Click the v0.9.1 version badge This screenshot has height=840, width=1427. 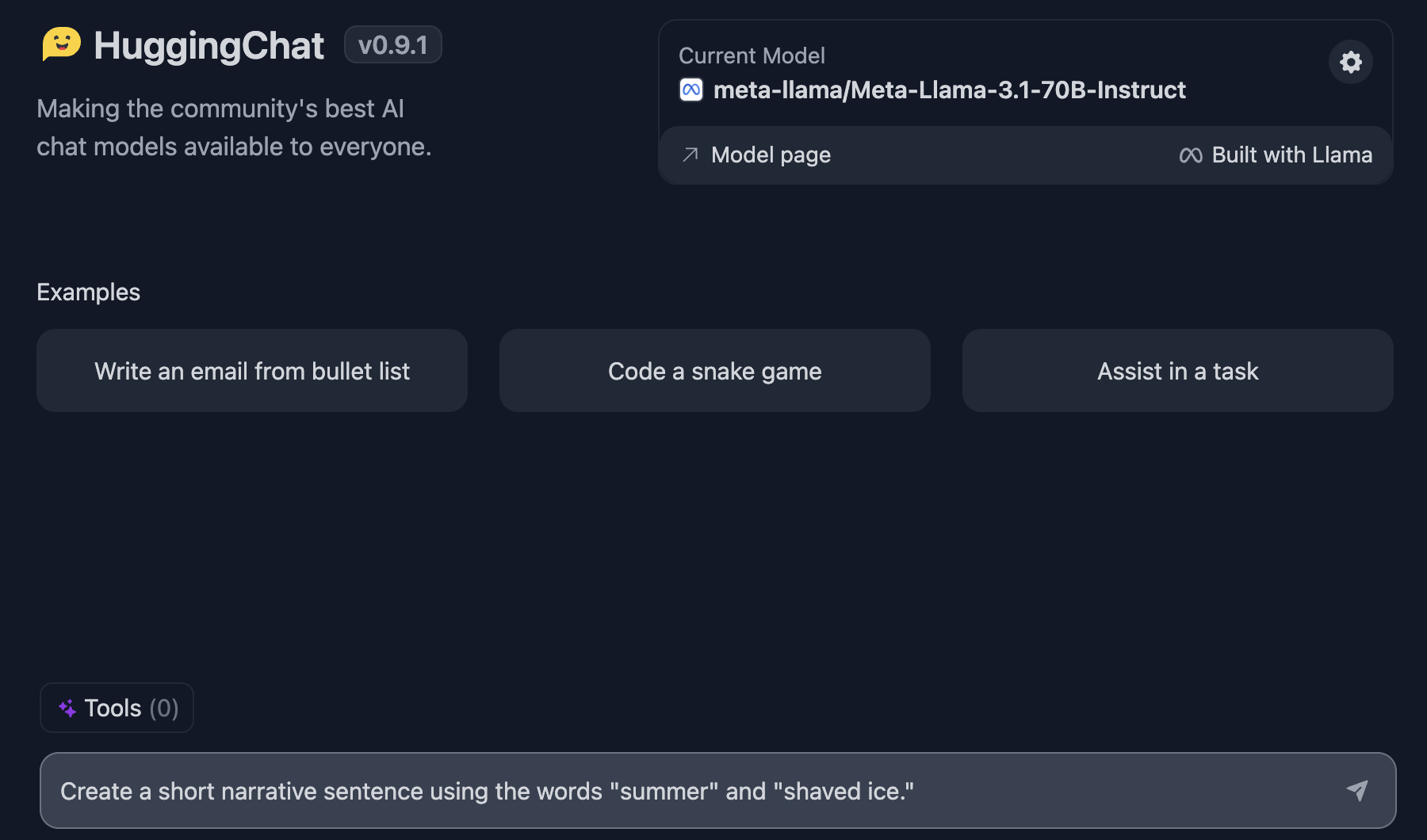click(393, 45)
